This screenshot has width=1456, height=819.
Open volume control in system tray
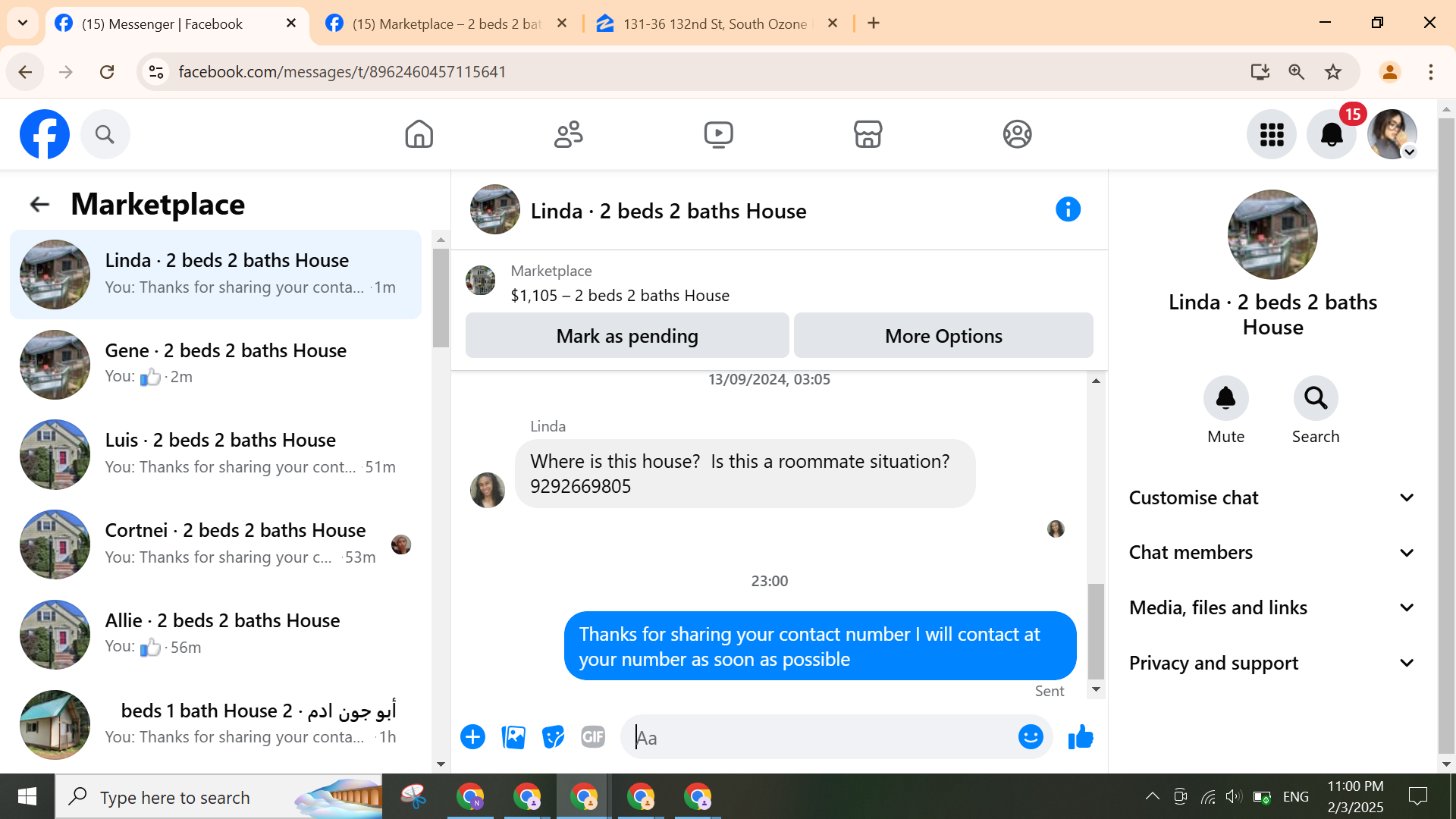1234,796
